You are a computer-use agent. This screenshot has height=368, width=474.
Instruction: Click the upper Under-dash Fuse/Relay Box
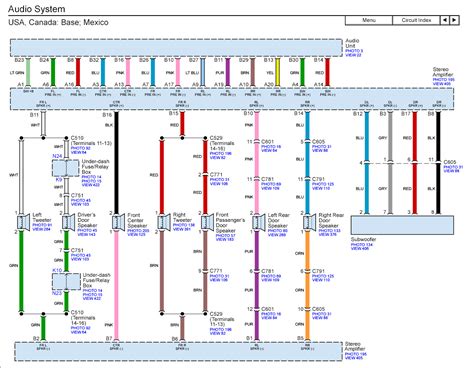[66, 168]
